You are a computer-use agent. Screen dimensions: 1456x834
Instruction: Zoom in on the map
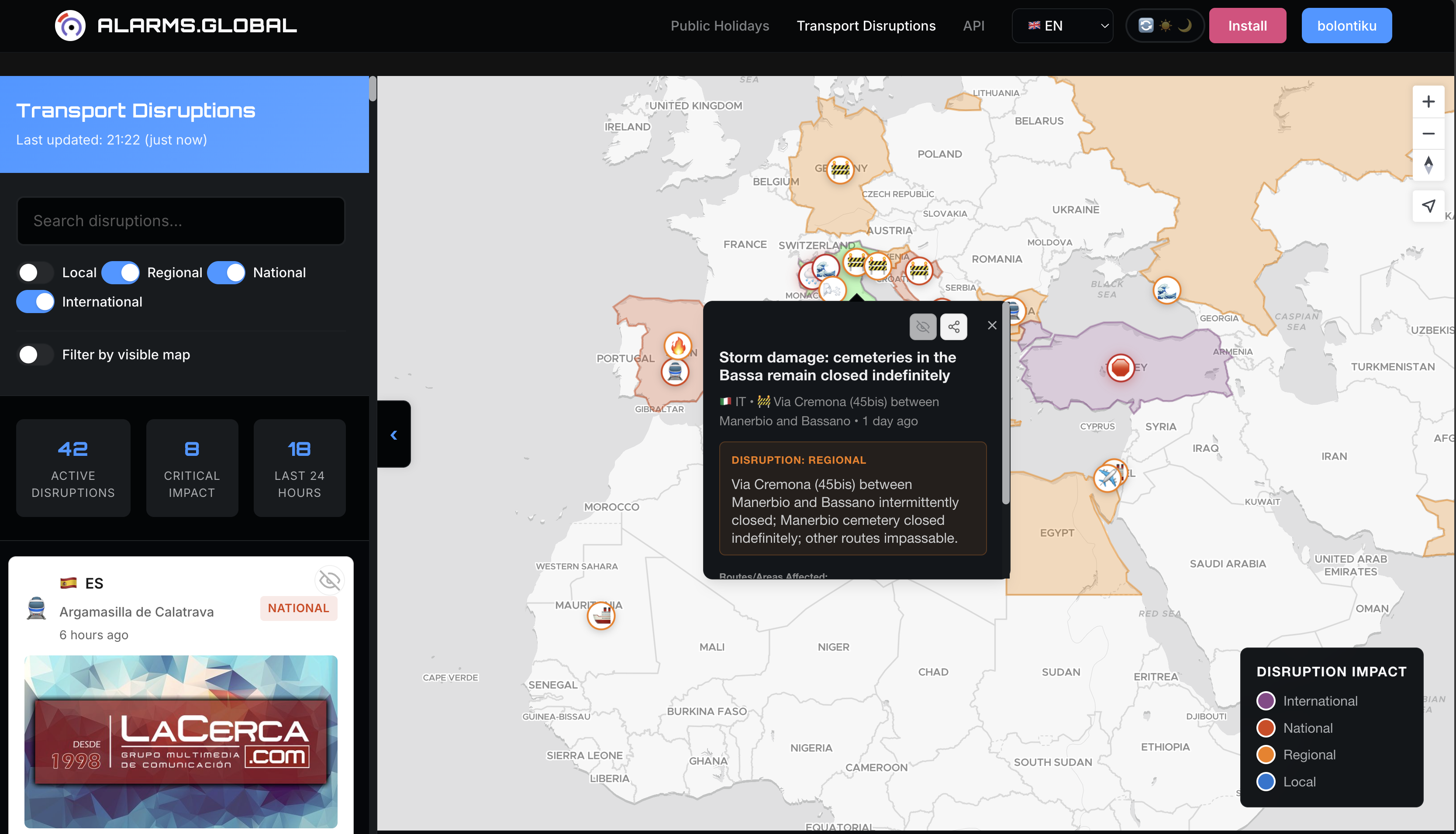click(x=1428, y=101)
